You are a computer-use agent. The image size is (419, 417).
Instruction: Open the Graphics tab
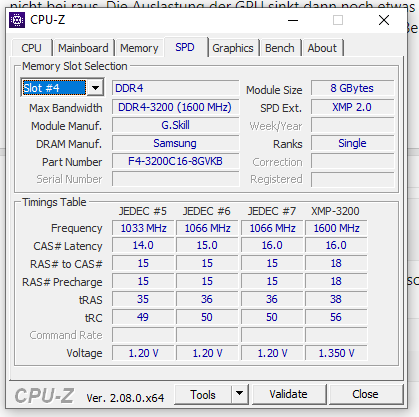coord(233,48)
